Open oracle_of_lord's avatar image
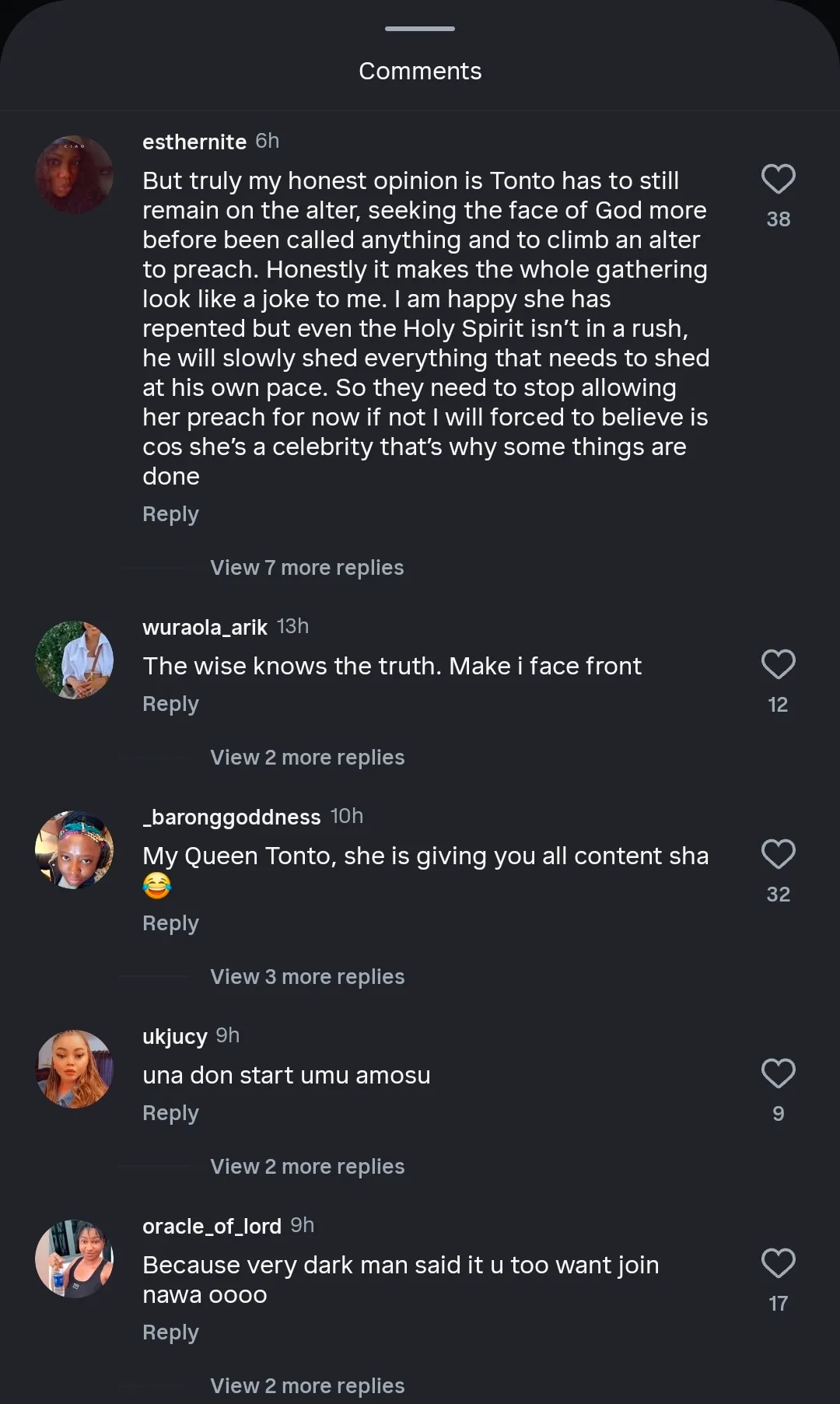This screenshot has width=840, height=1404. coord(75,1259)
